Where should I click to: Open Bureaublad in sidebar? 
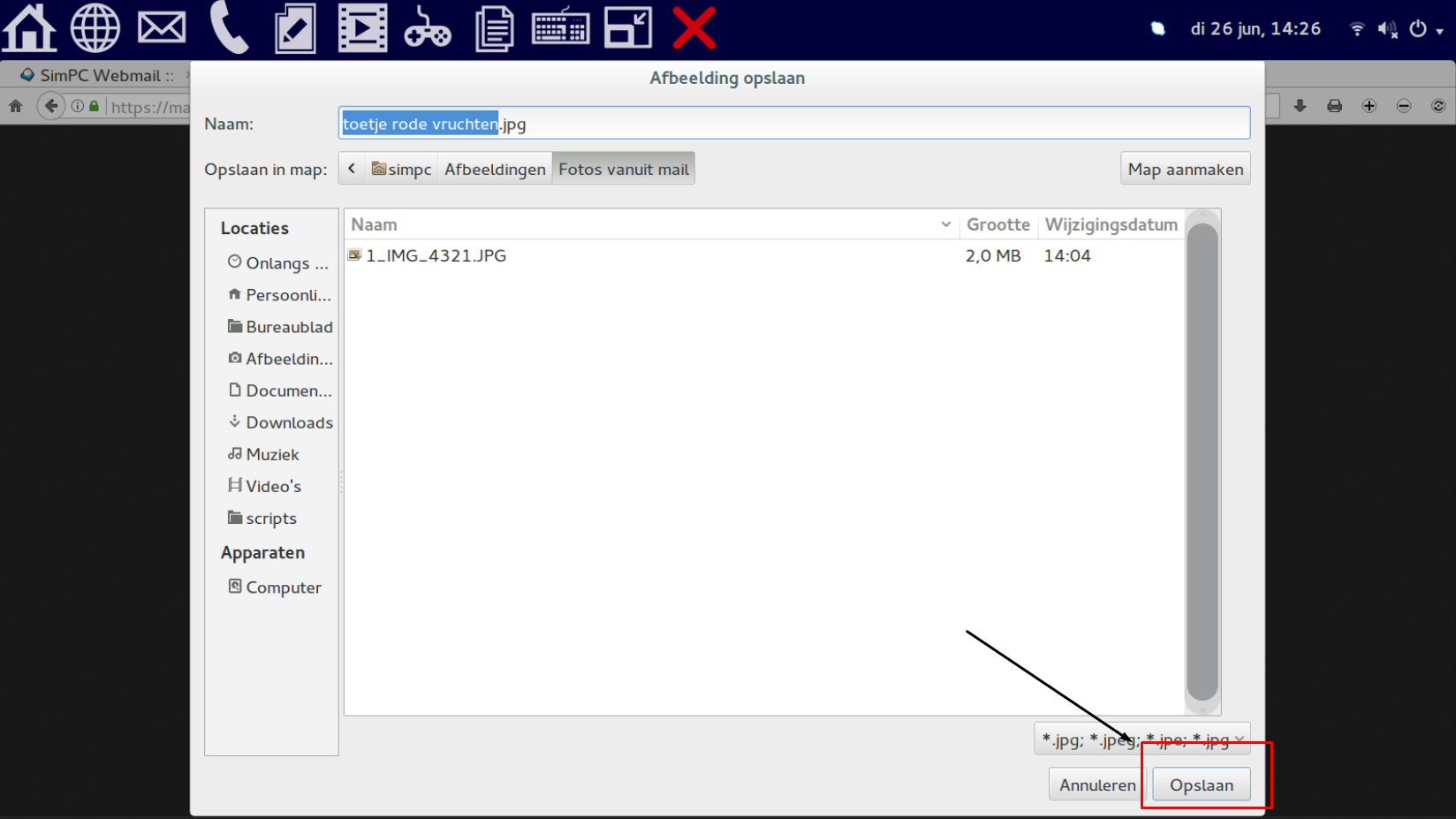tap(280, 327)
